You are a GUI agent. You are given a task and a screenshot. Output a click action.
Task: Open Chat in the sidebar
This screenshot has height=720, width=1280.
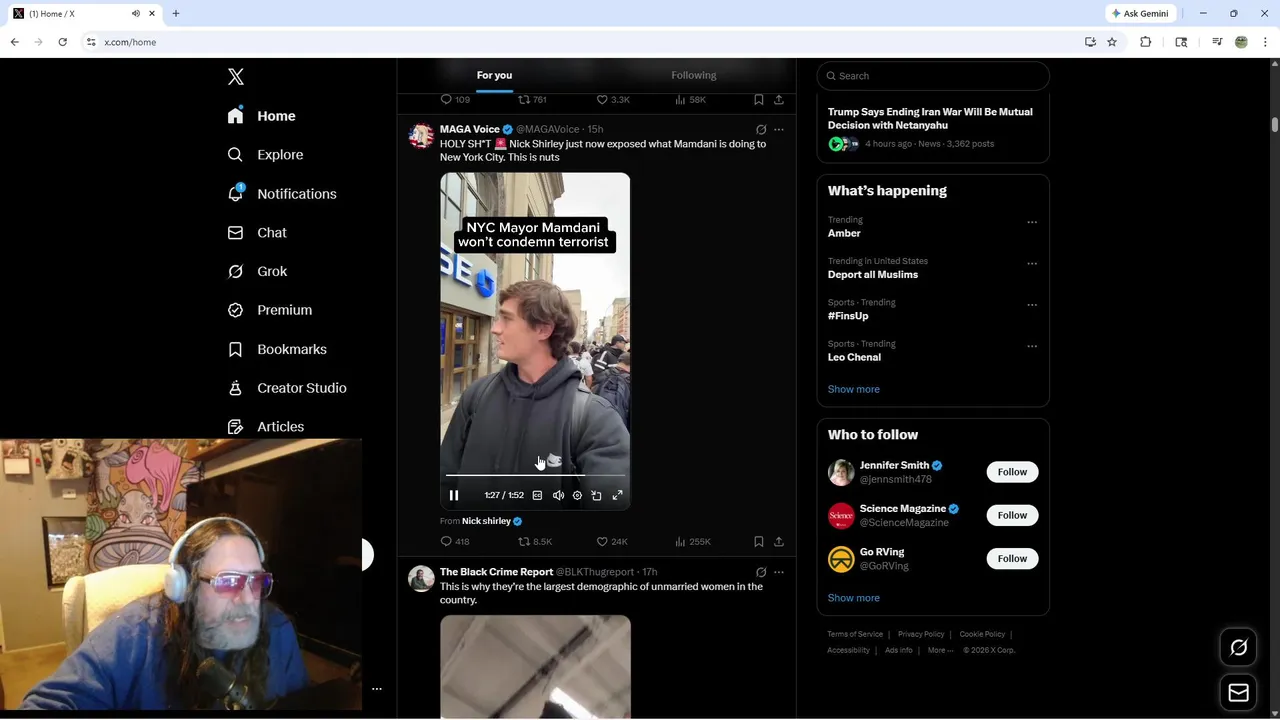tap(257, 233)
